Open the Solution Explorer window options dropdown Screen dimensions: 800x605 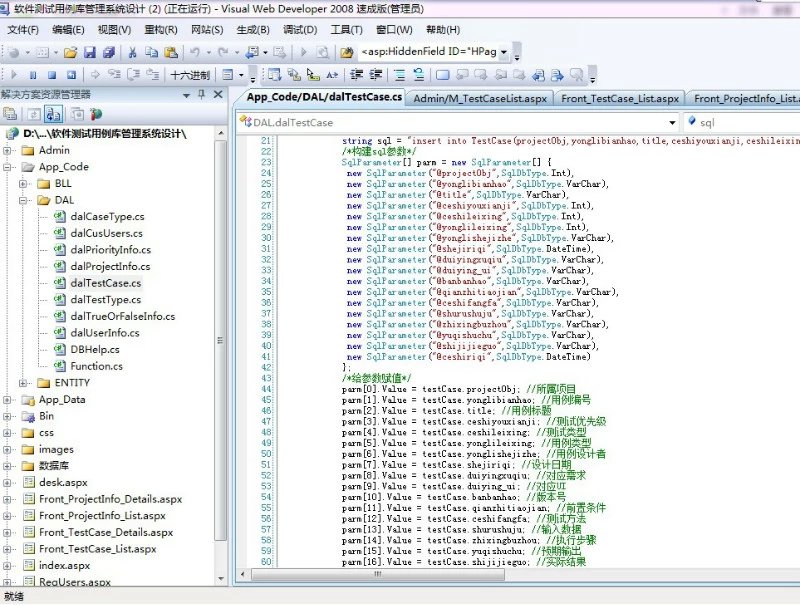(186, 95)
